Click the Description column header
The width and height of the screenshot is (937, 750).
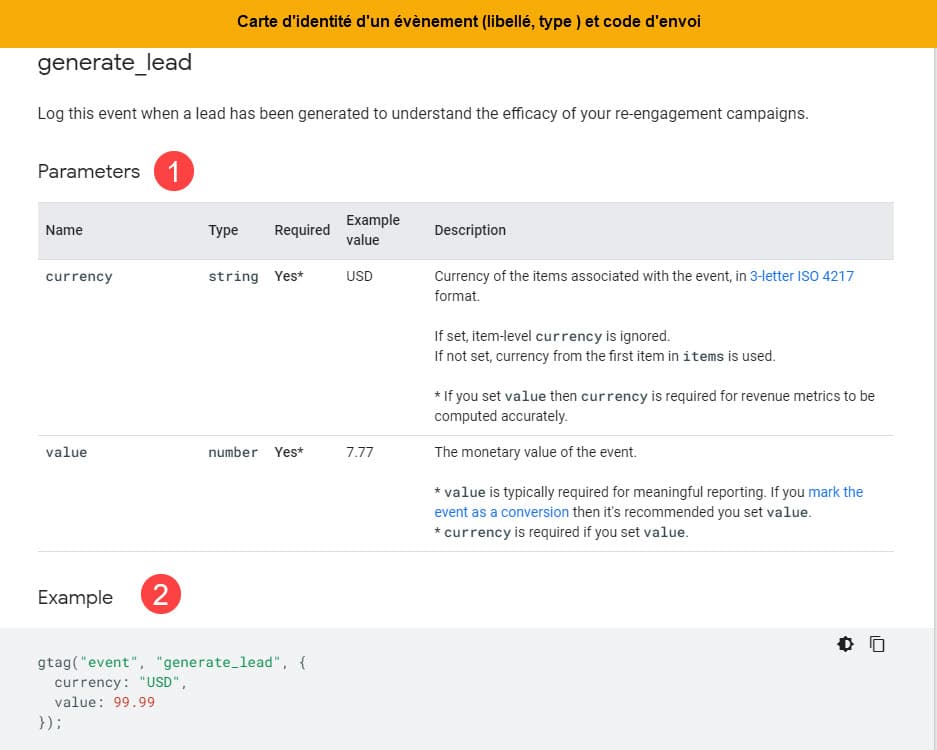[x=470, y=230]
